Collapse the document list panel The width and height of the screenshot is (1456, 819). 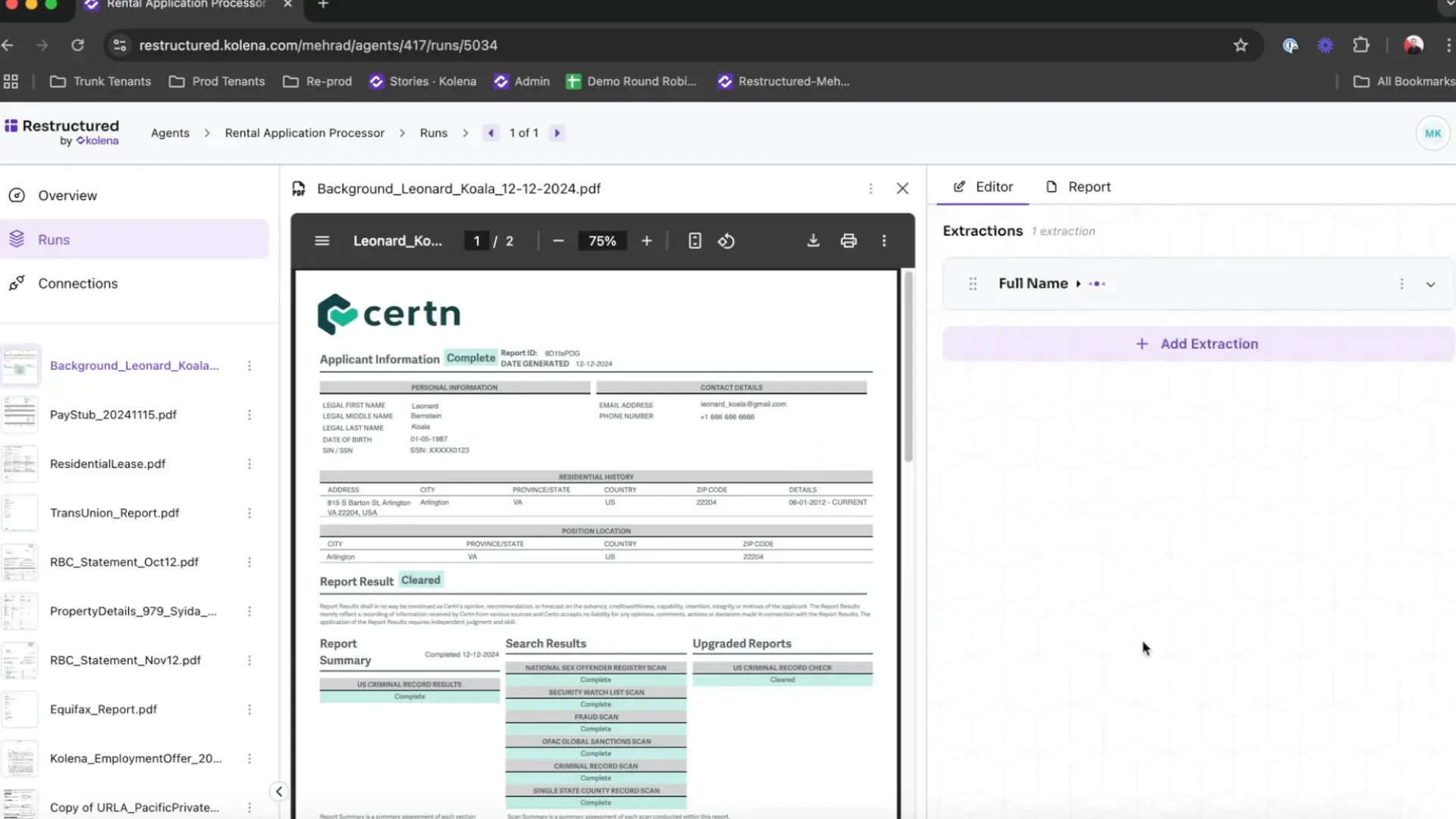pos(278,791)
